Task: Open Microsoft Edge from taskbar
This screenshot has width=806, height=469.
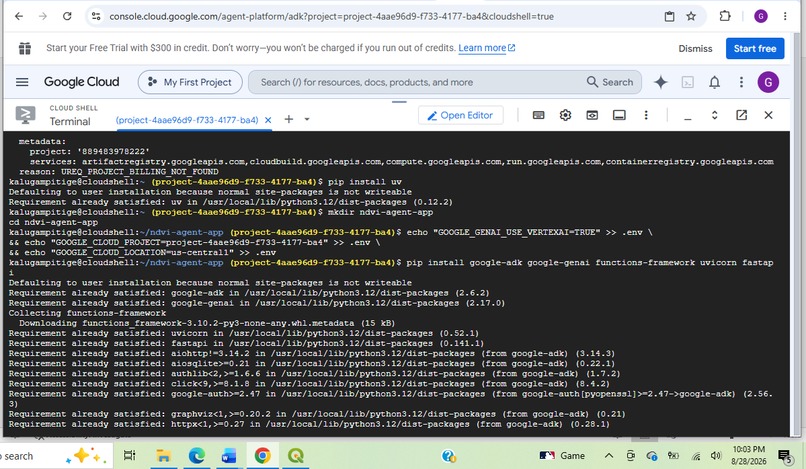Action: [196, 456]
